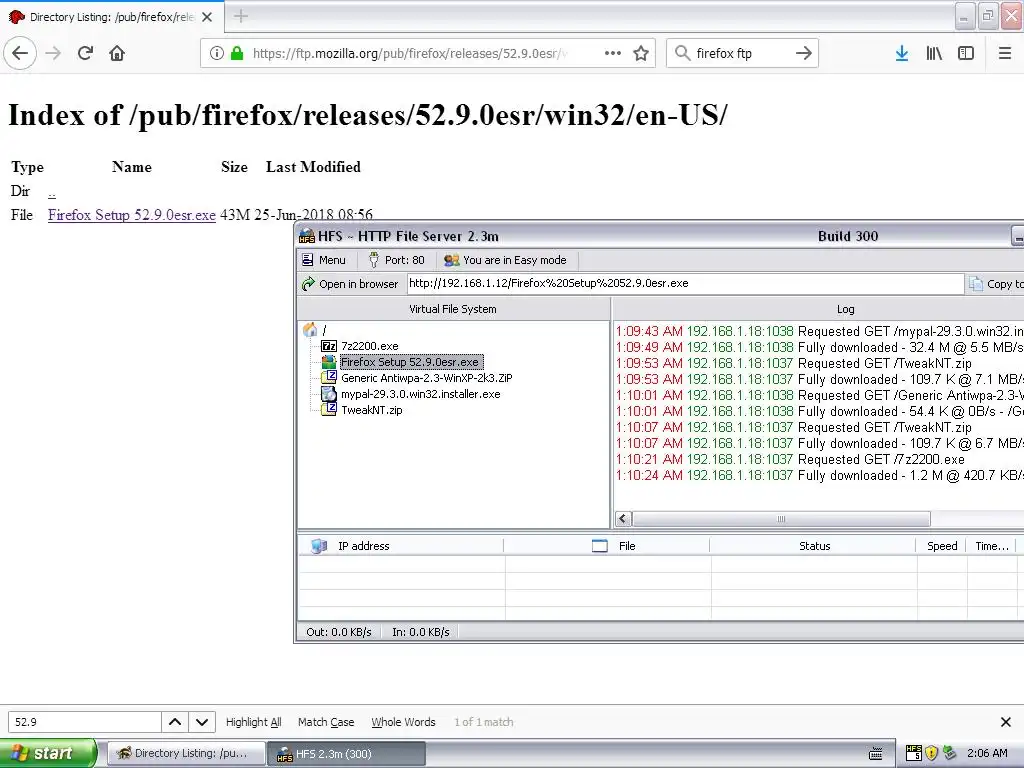Open the parent directory '..' link
This screenshot has width=1024, height=768.
[x=52, y=192]
